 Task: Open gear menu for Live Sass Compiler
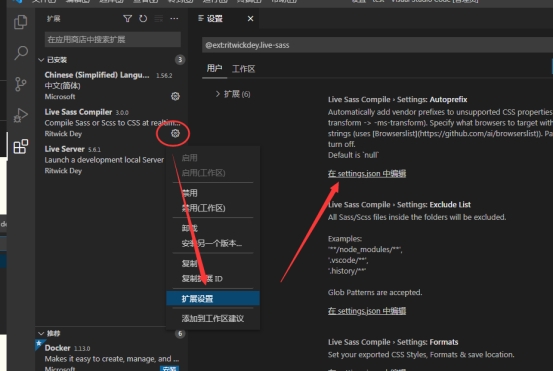175,133
